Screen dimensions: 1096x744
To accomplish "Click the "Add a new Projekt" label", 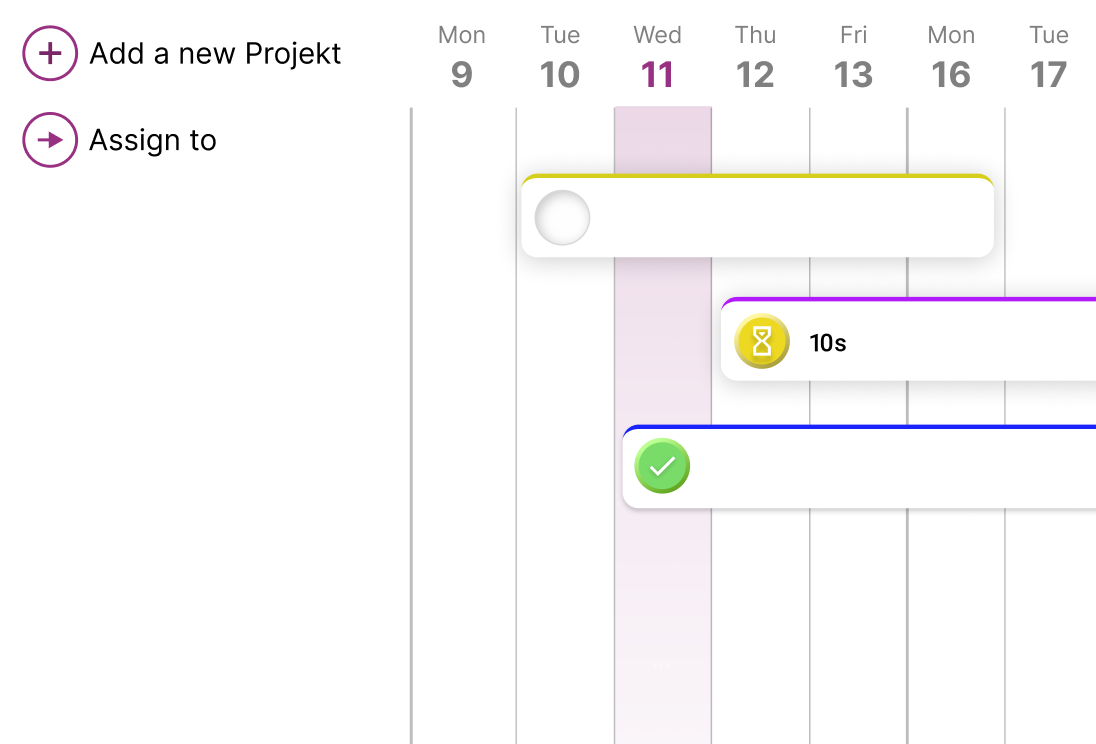I will [215, 53].
